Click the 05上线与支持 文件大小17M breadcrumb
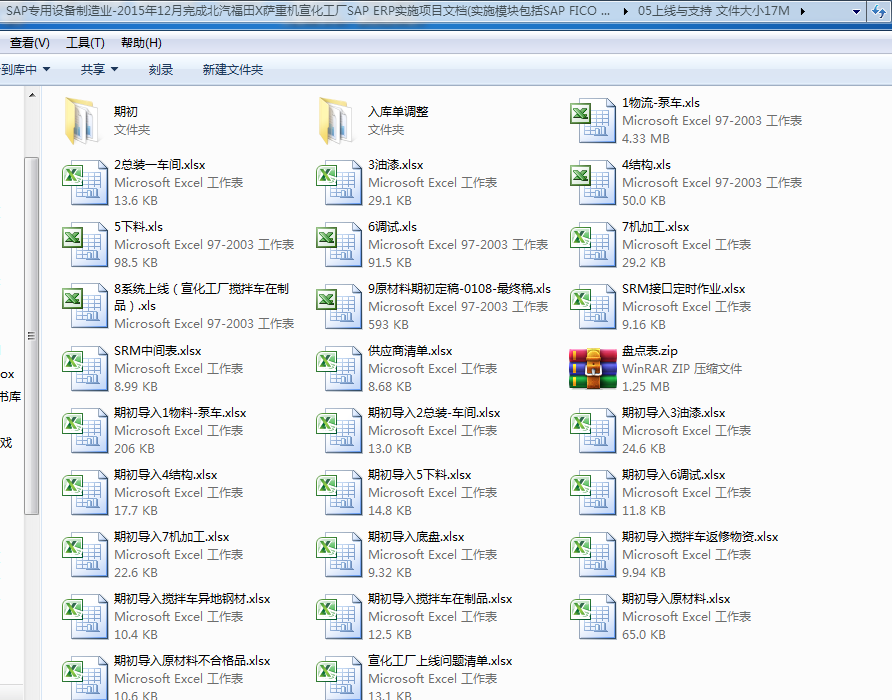This screenshot has height=700, width=892. point(713,11)
